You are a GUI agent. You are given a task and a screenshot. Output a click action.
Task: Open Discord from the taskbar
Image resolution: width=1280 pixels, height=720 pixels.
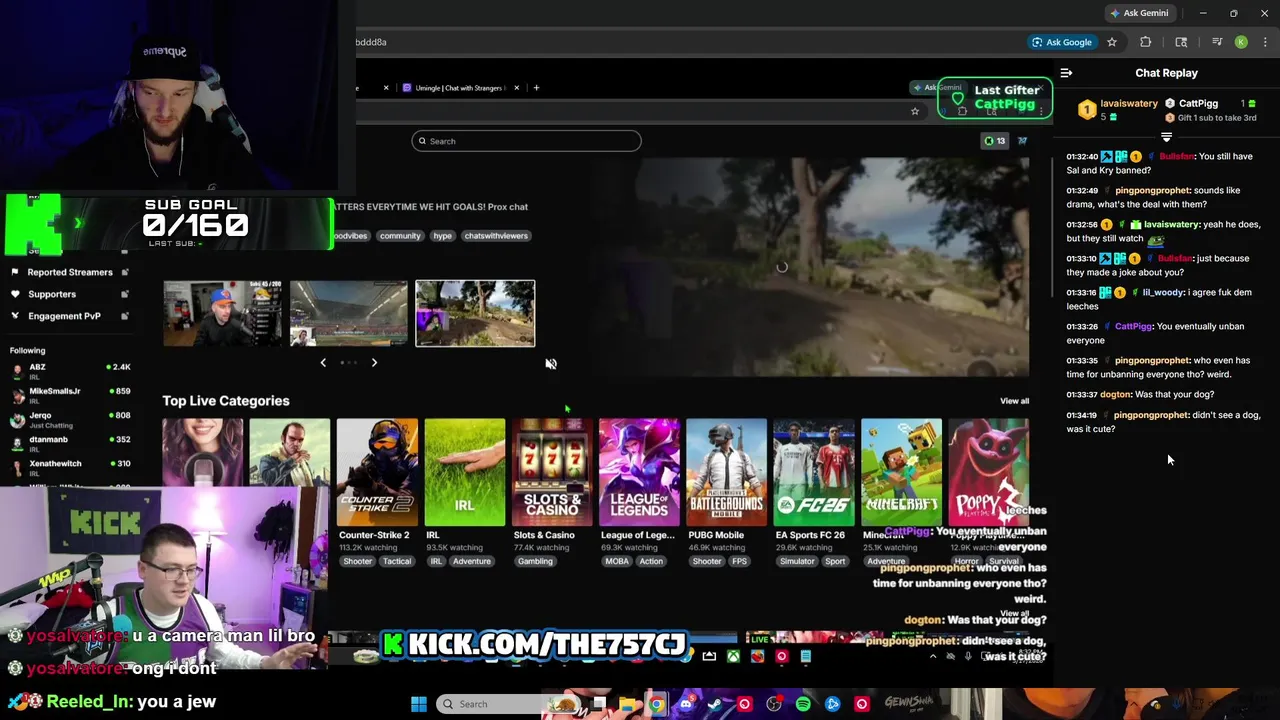click(686, 704)
